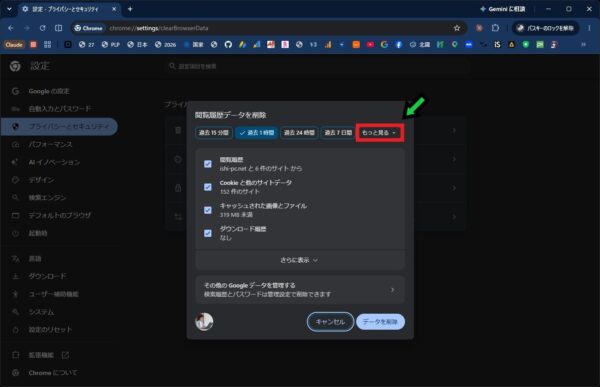Uncheck キャッシュされた画像とファイル checkbox
Screen dimensions: 600x387
click(208, 210)
